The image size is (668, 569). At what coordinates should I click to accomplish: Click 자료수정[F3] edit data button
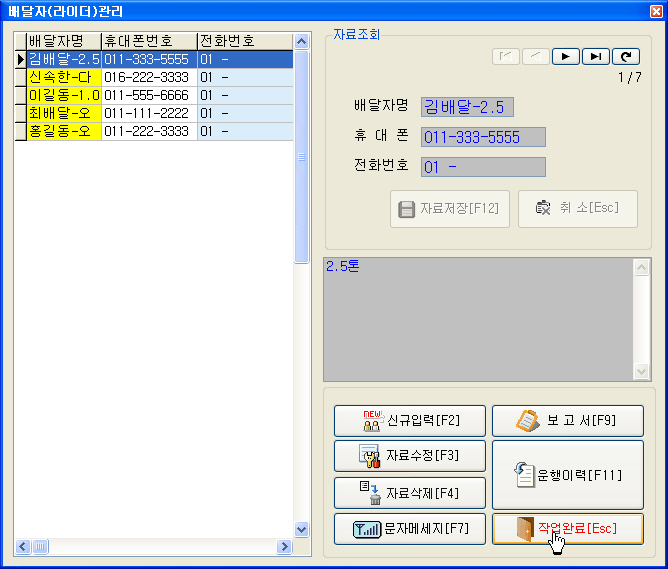click(410, 456)
